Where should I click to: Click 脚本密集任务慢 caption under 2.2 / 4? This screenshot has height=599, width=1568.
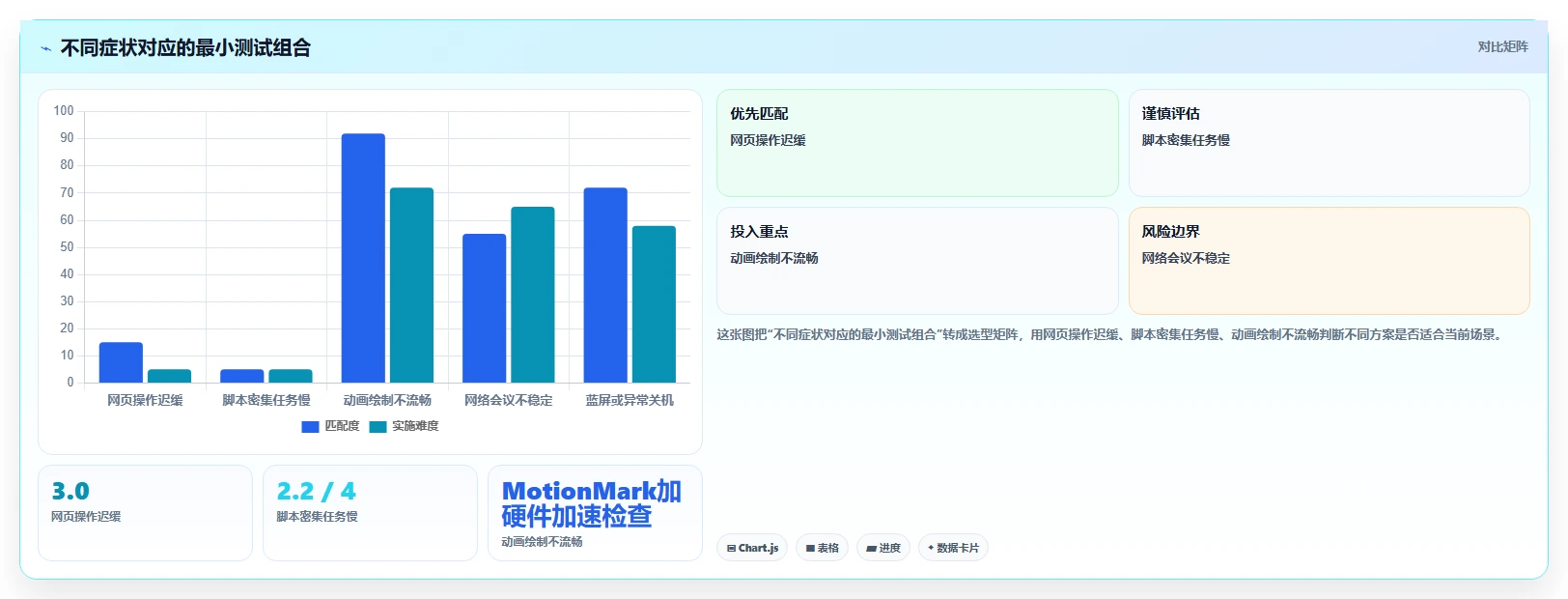click(317, 517)
